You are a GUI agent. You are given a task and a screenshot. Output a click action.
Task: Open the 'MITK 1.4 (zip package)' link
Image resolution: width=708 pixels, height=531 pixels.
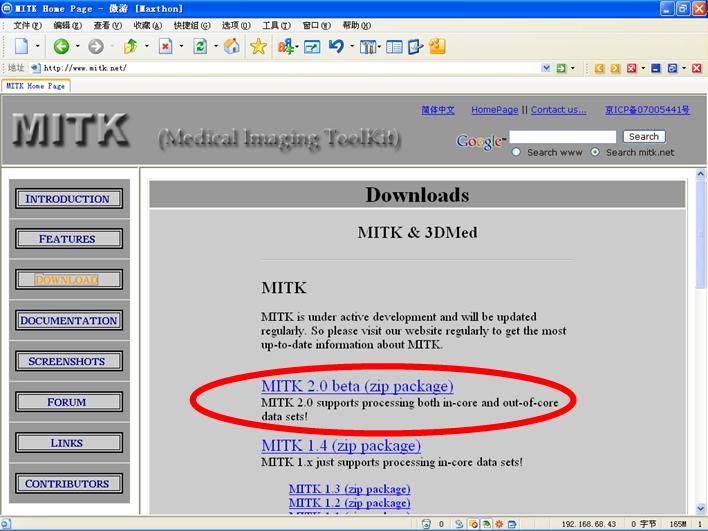tap(341, 445)
